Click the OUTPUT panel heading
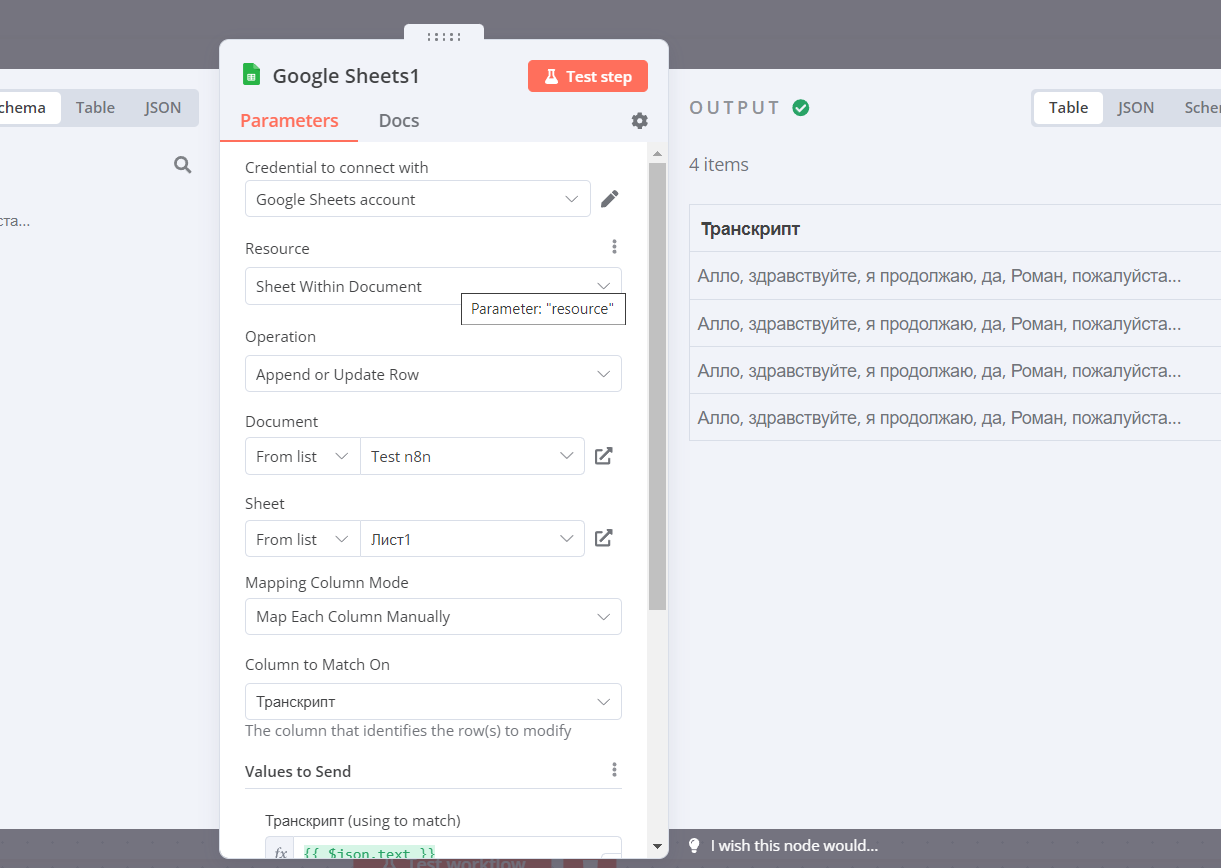This screenshot has width=1221, height=868. (734, 108)
